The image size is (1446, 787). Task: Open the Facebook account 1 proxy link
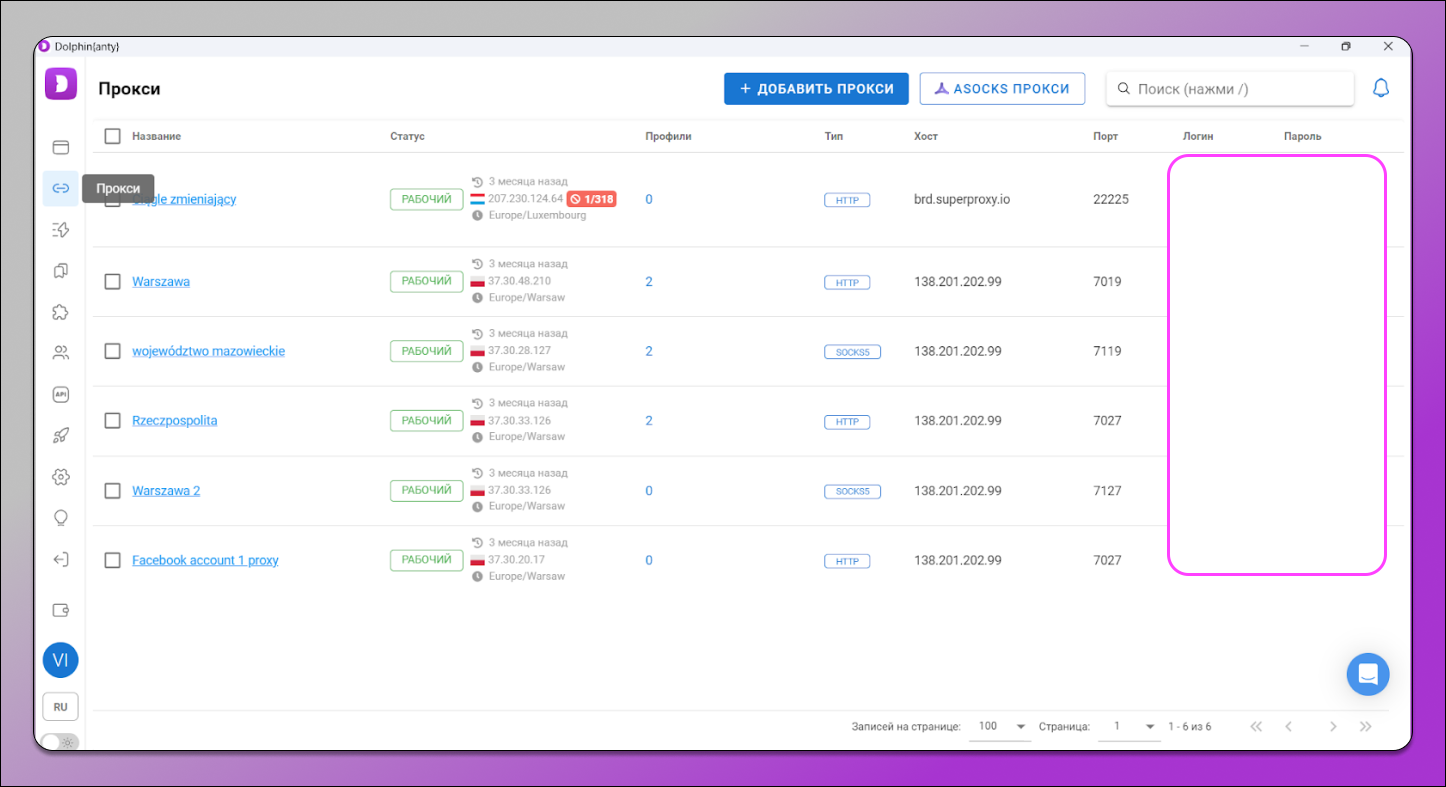pos(205,561)
